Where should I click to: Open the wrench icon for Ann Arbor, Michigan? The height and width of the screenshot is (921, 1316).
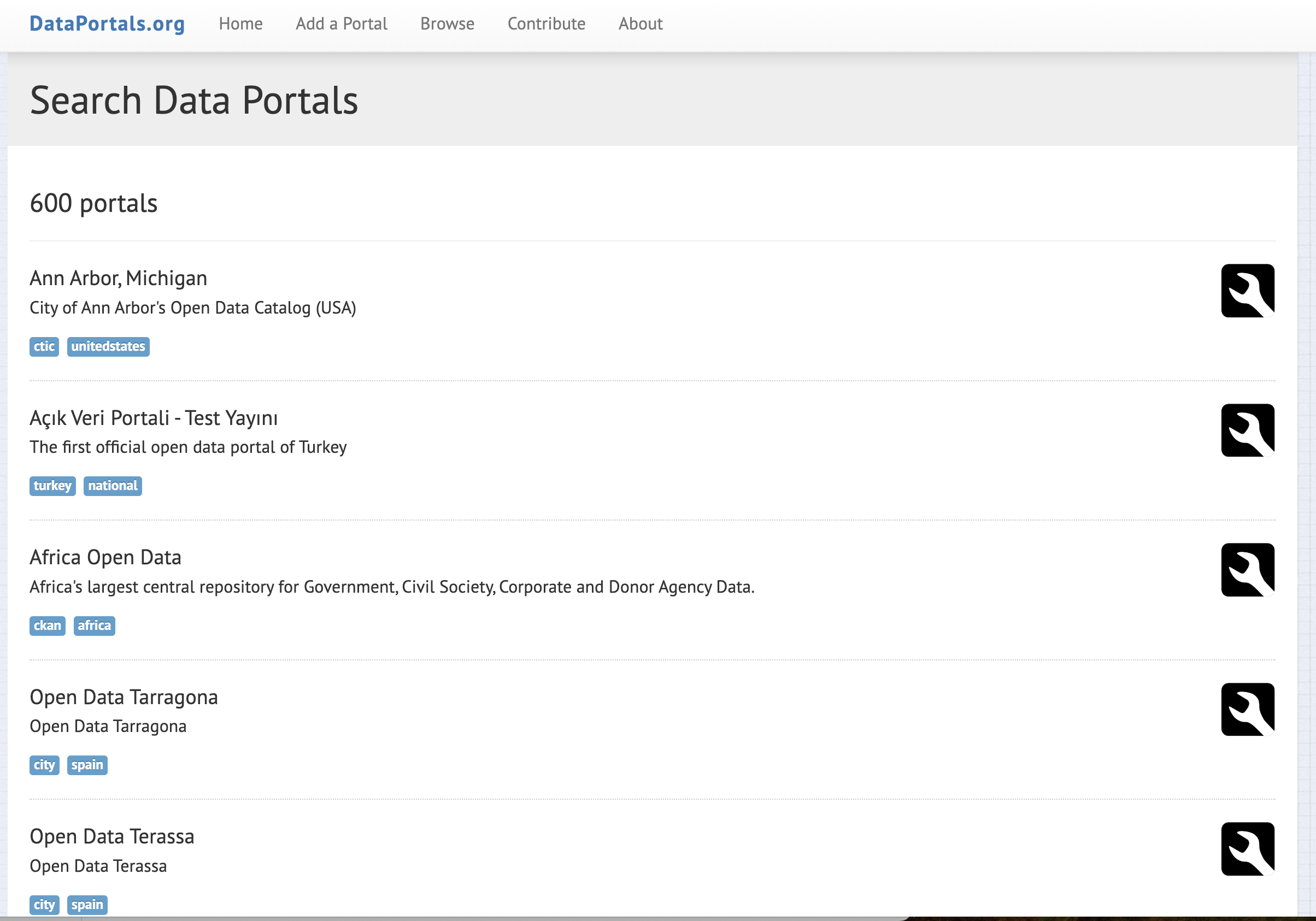(1247, 291)
